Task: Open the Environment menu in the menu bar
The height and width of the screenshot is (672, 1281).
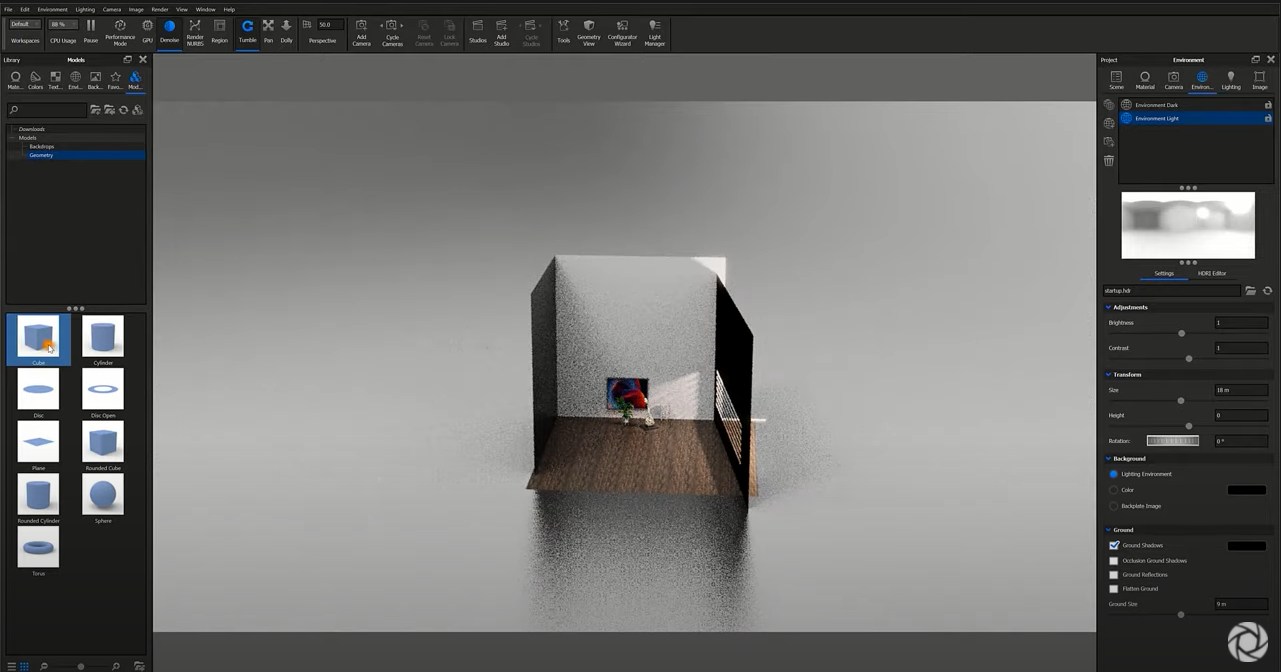Action: (51, 8)
